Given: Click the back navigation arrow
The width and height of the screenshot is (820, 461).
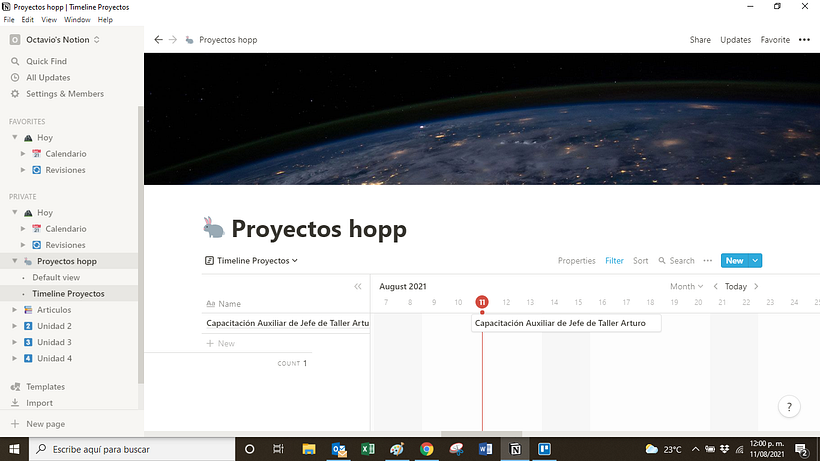Looking at the screenshot, I should tap(158, 40).
